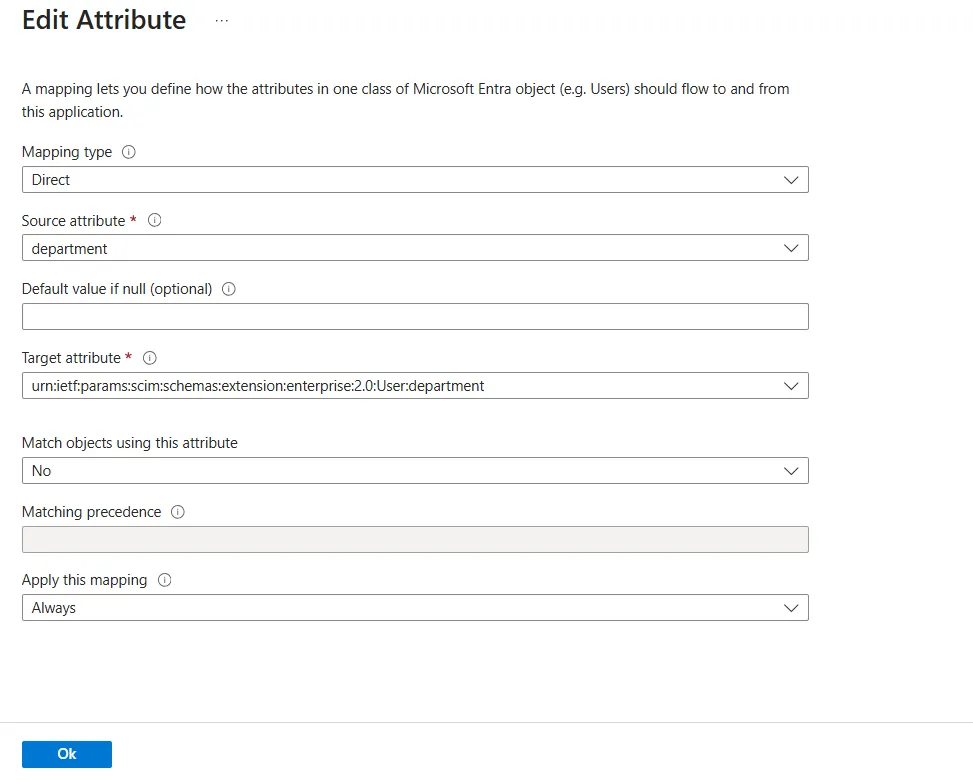Open the ellipsis menu beside Edit Attribute title

(x=221, y=19)
